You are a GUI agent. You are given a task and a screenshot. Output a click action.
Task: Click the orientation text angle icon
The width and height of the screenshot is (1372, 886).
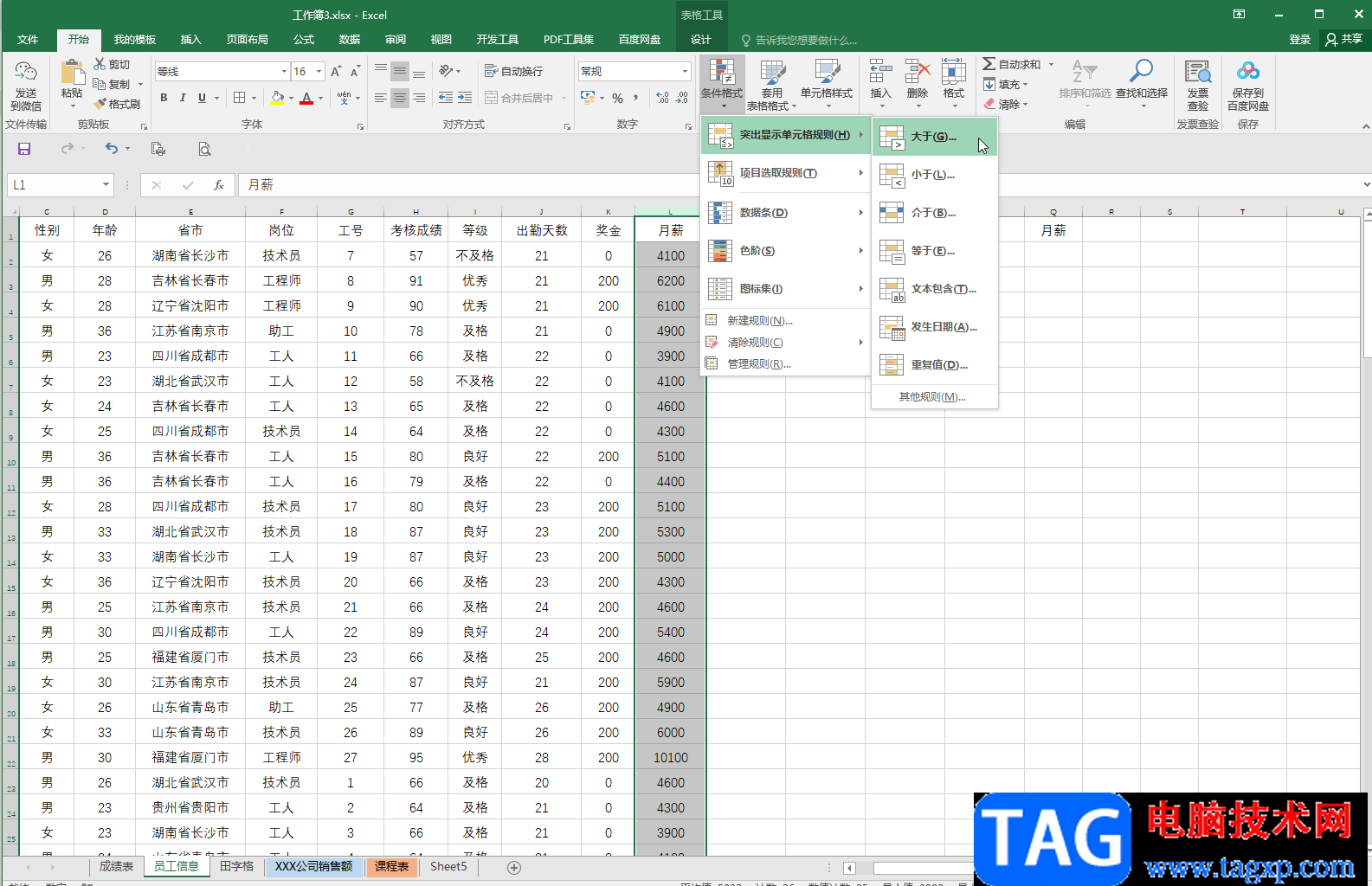pos(446,71)
